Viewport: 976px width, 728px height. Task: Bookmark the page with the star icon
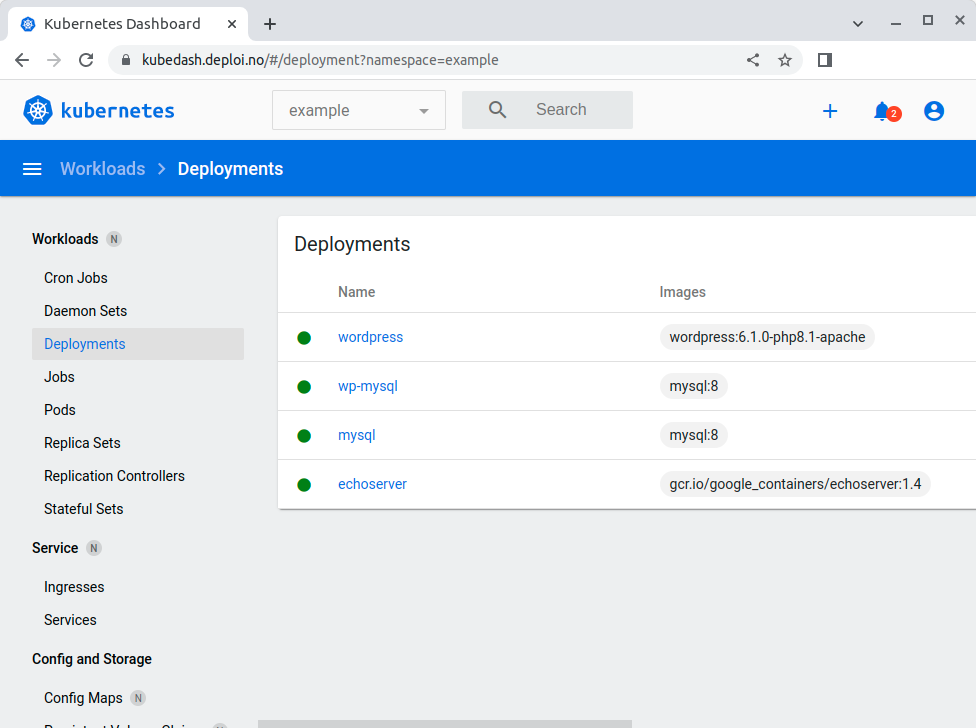pyautogui.click(x=785, y=60)
